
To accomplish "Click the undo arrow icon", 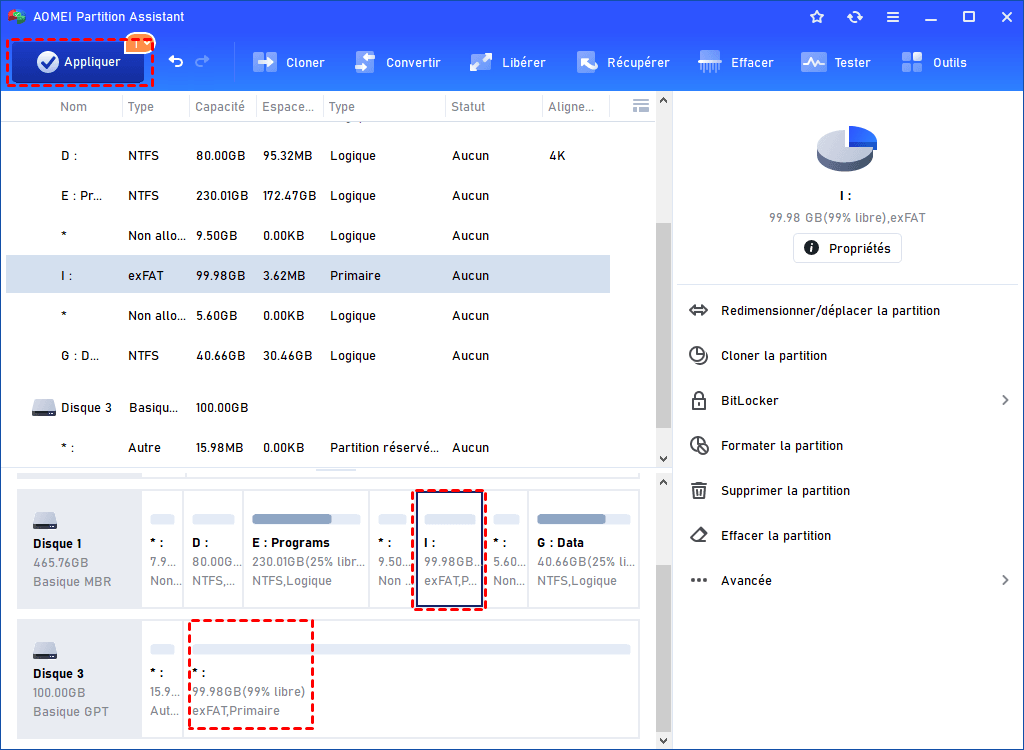I will (x=178, y=61).
